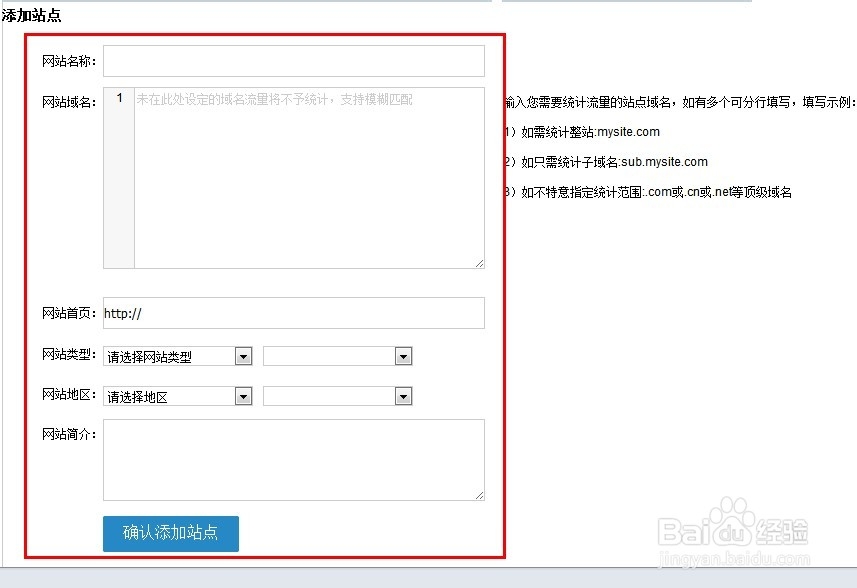Click the 网站名称 label

coord(69,61)
